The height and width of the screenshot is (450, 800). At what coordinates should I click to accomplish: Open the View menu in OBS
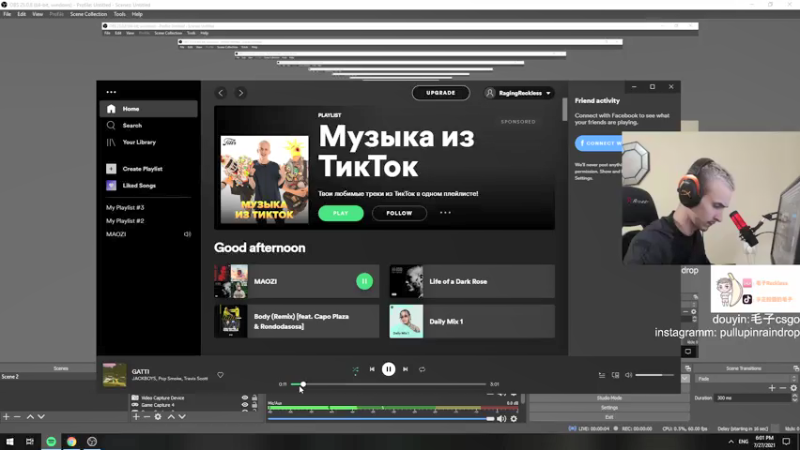38,14
